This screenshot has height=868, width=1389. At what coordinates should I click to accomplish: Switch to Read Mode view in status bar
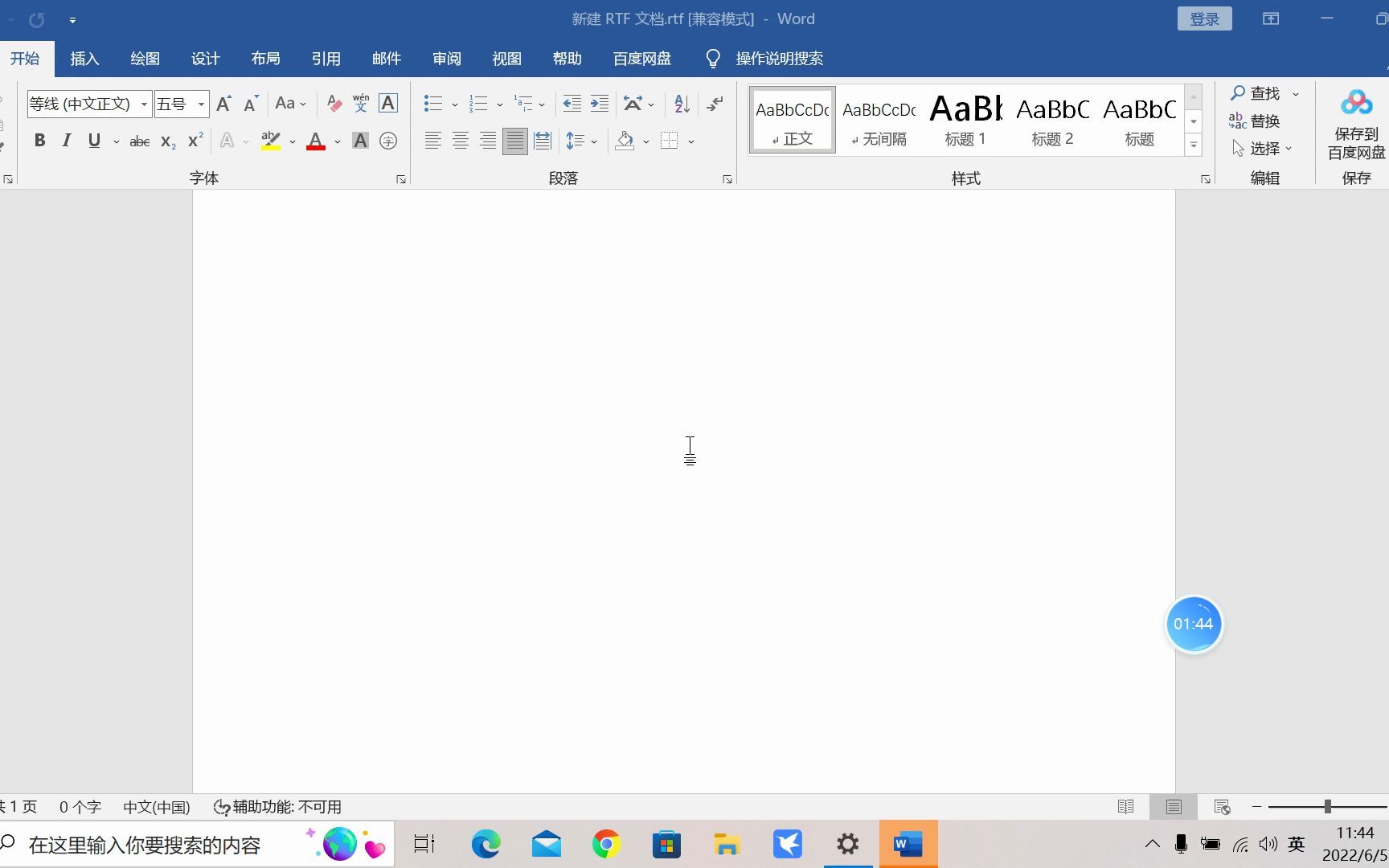point(1125,806)
